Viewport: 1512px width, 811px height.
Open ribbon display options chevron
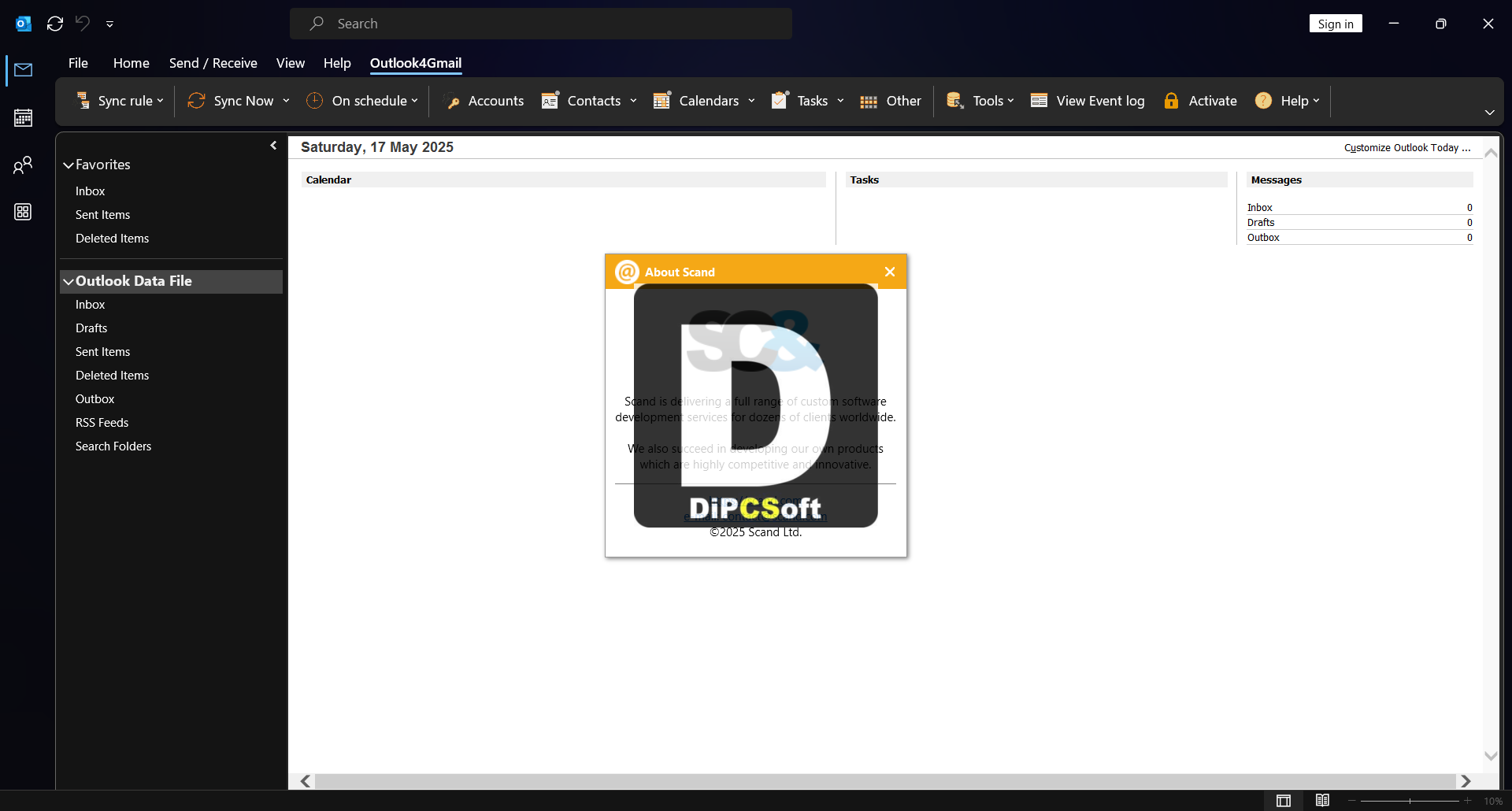(x=1489, y=113)
